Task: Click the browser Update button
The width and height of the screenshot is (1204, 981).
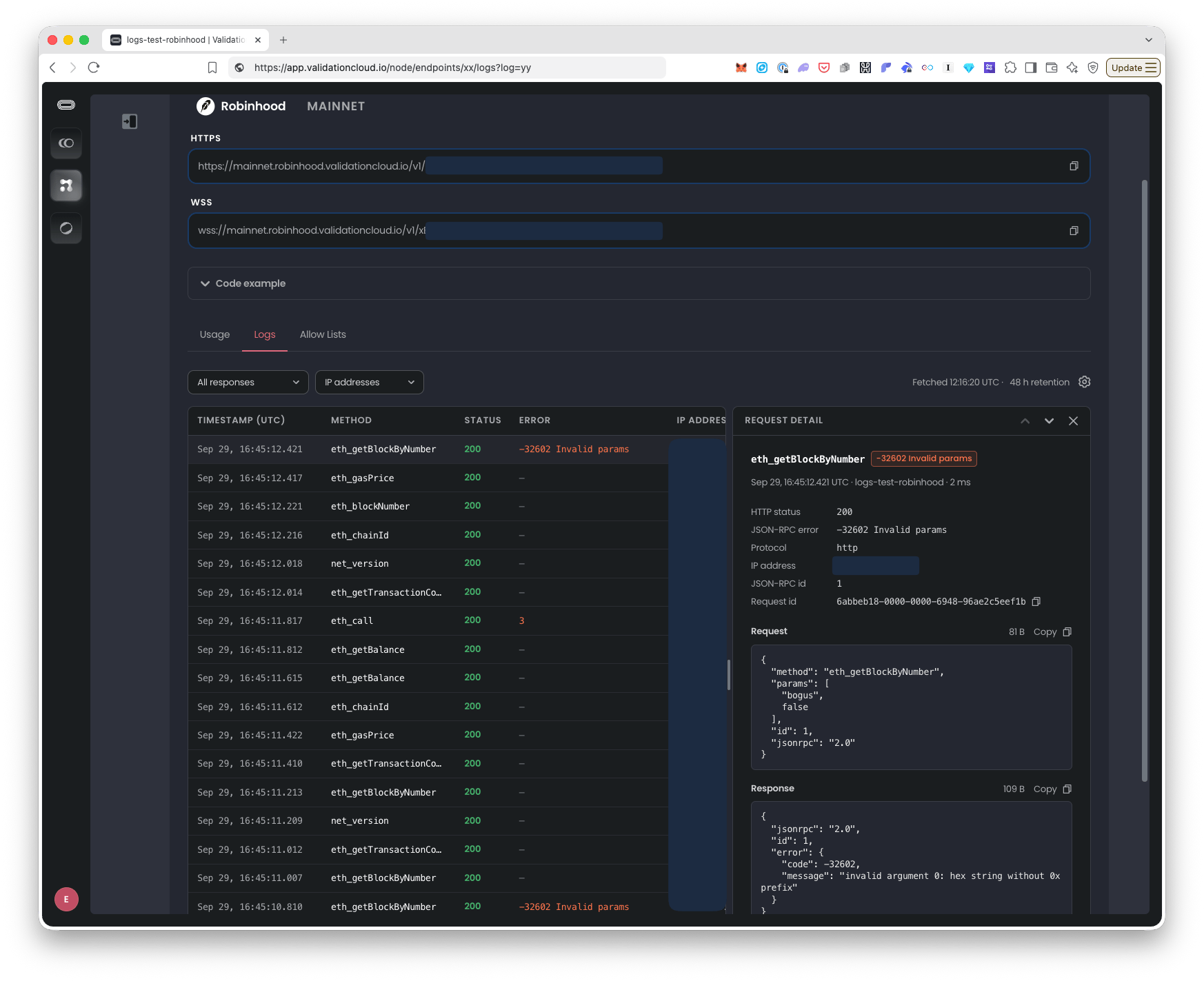Action: (x=1133, y=68)
